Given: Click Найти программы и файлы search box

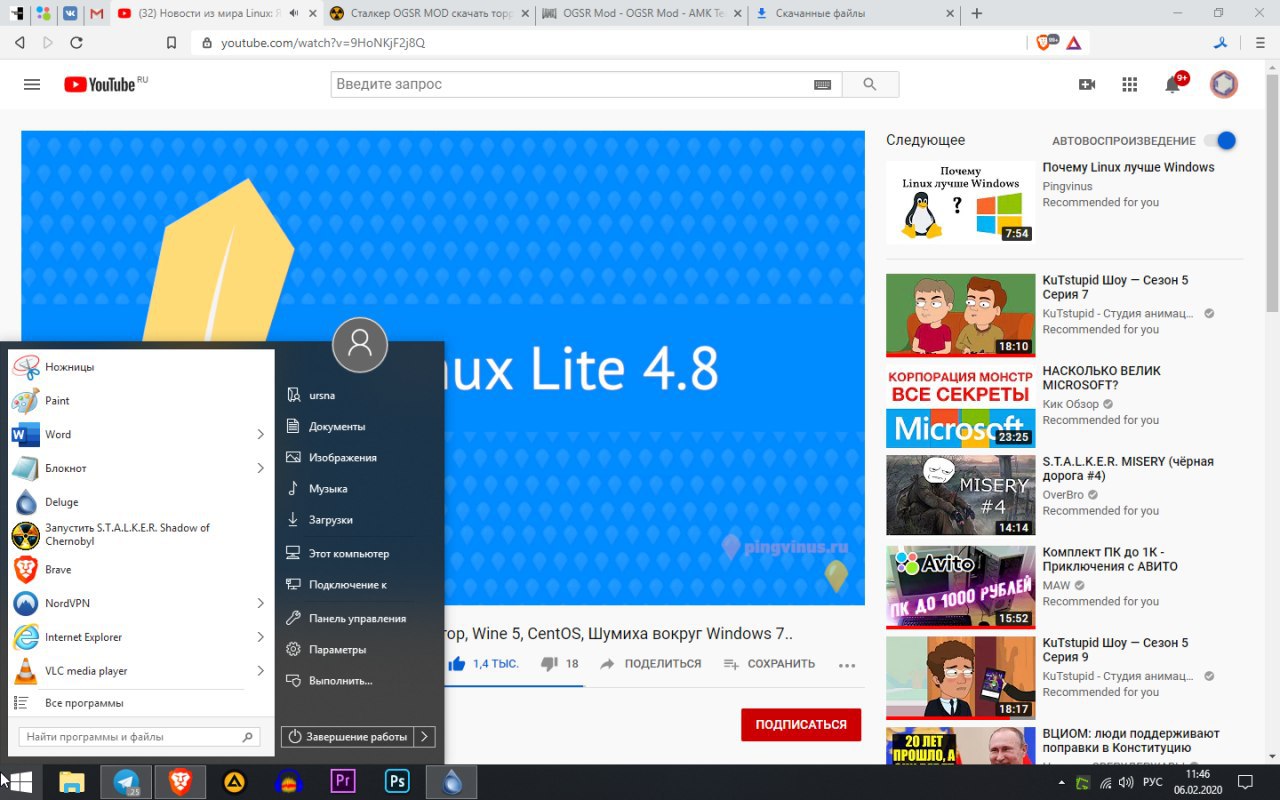Looking at the screenshot, I should (x=139, y=737).
